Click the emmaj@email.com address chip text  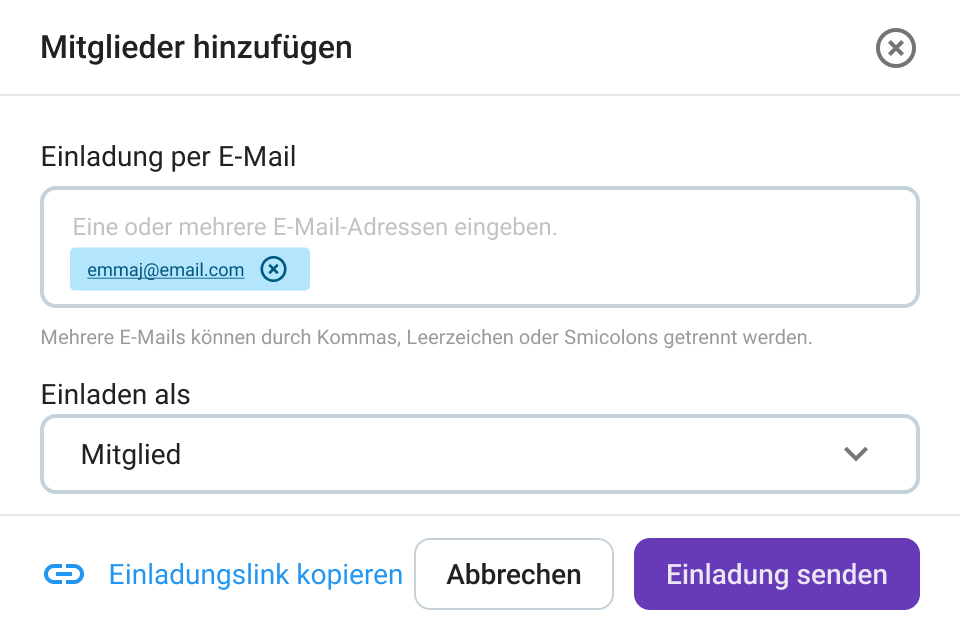coord(165,270)
